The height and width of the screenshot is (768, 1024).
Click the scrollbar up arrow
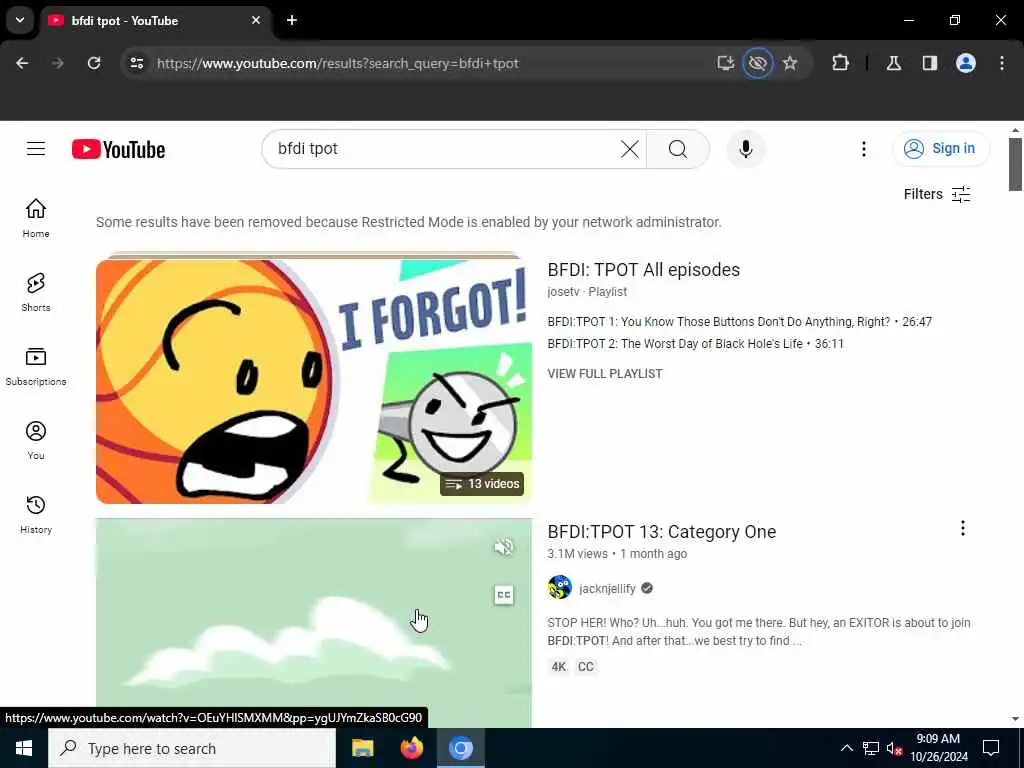[1015, 130]
